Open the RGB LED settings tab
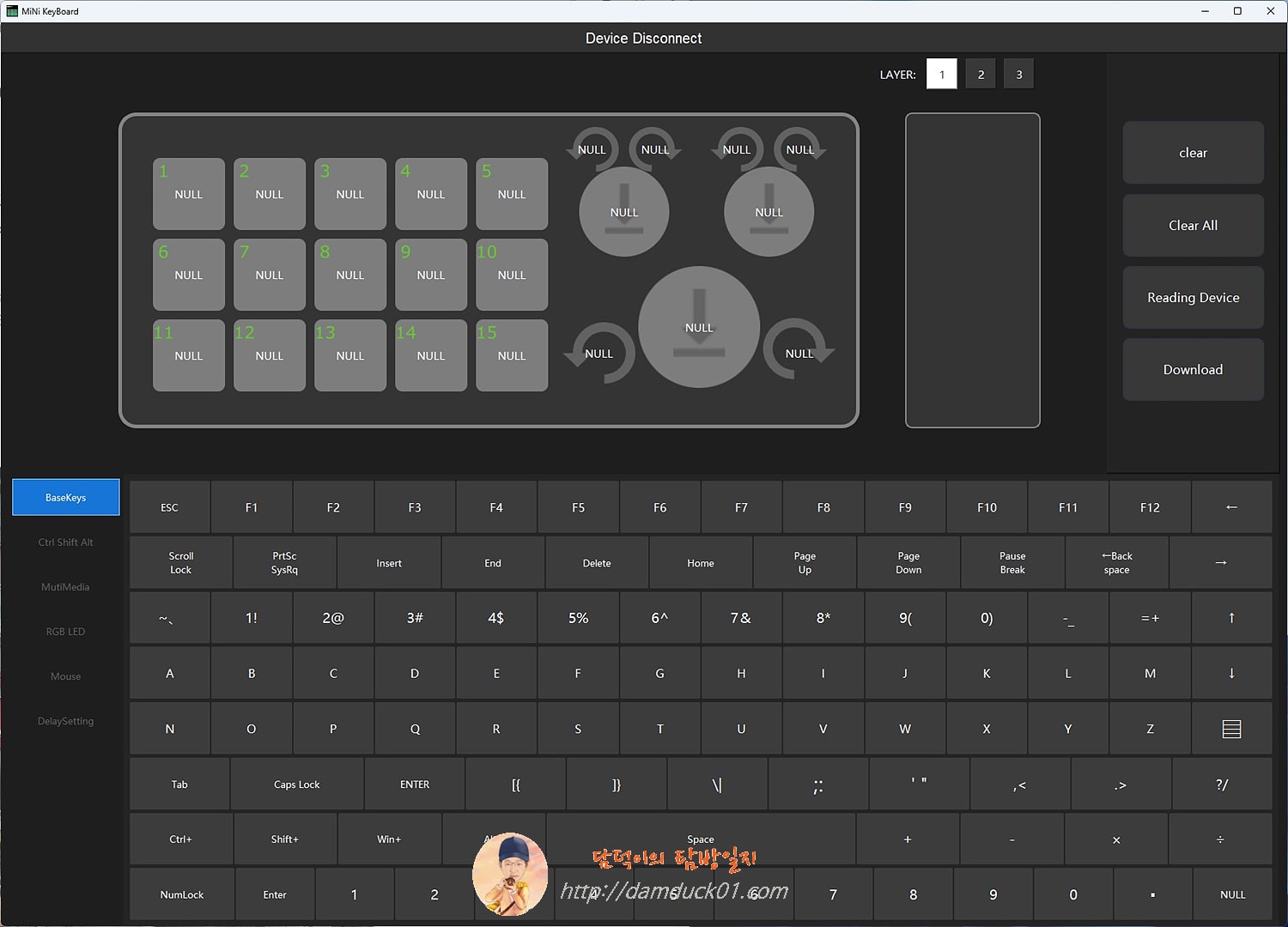This screenshot has width=1288, height=927. [65, 631]
